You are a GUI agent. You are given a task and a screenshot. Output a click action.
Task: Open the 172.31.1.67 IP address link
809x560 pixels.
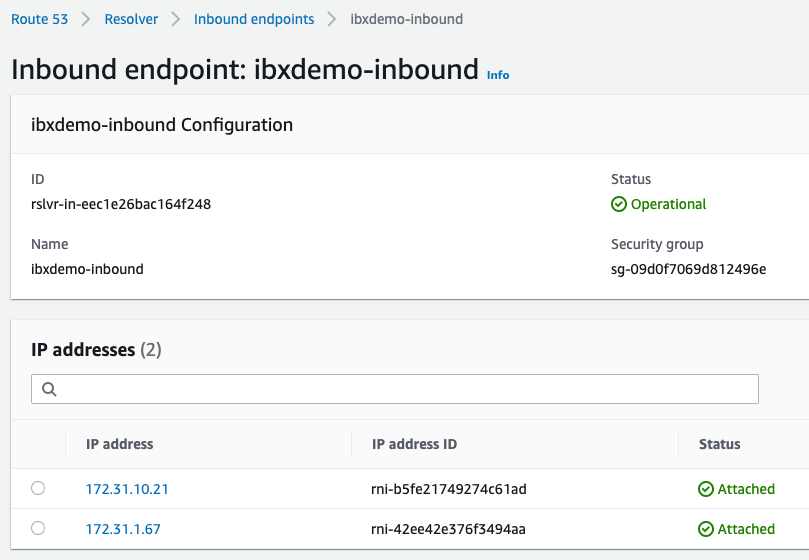coord(123,529)
